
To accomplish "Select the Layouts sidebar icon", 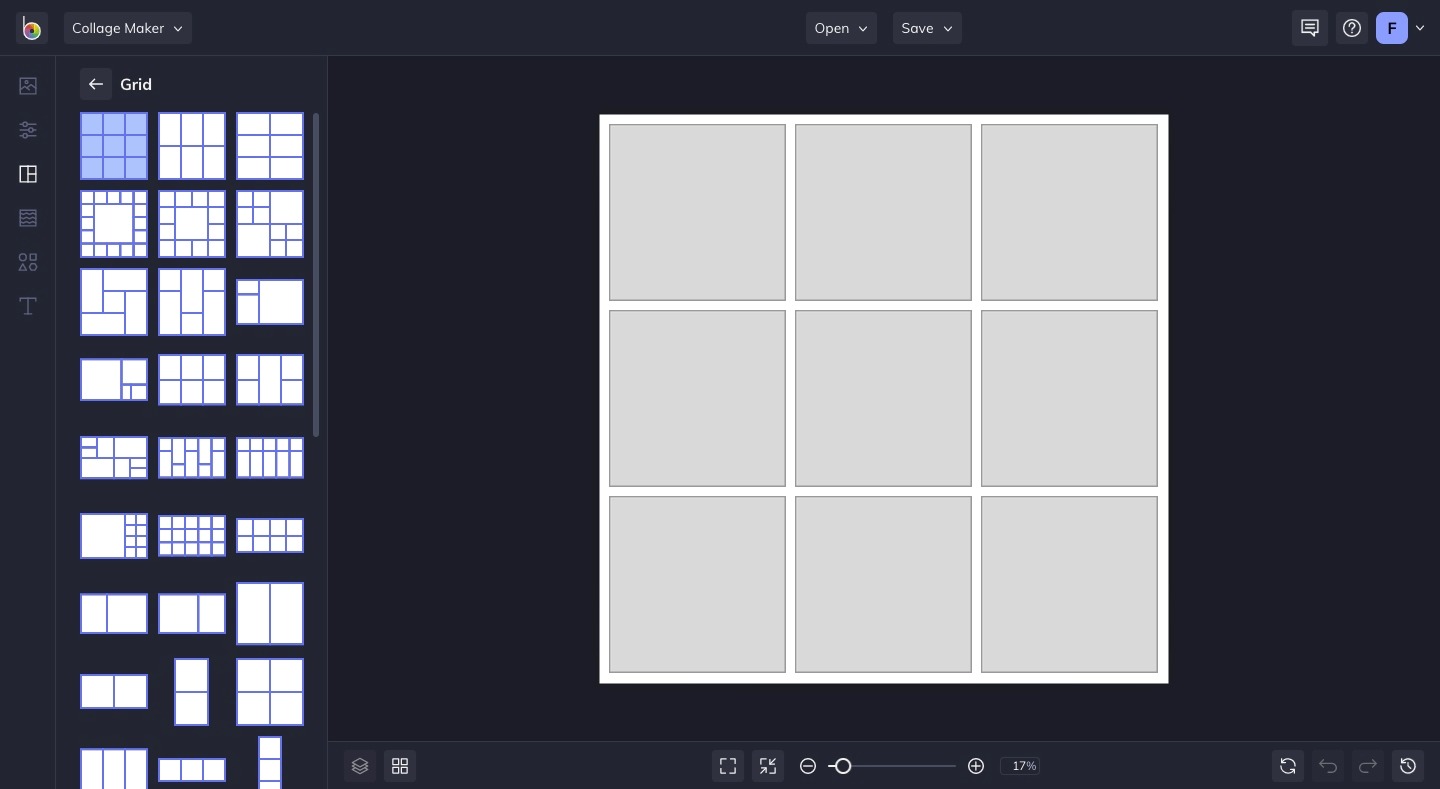I will pos(28,174).
